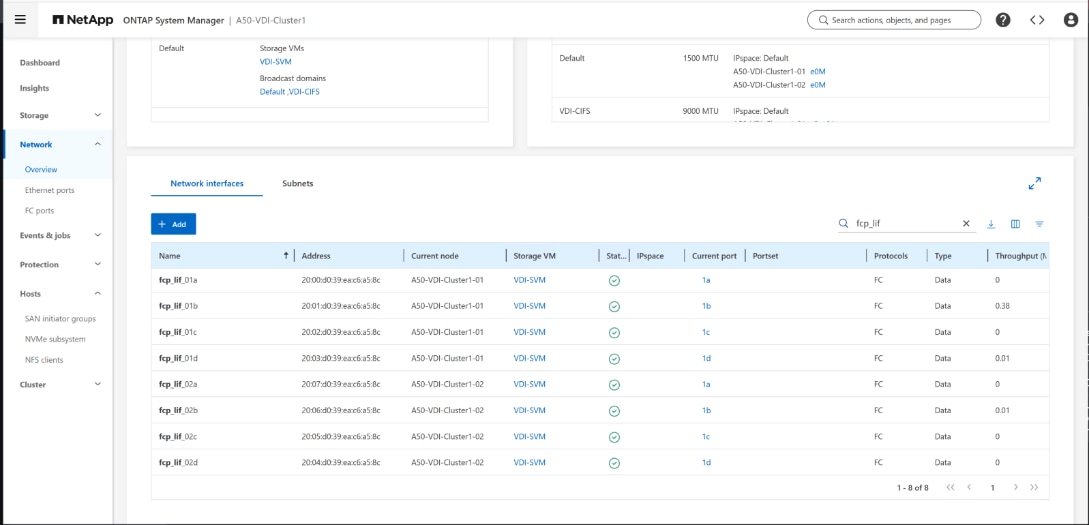Click the Current node column header

click(x=435, y=256)
